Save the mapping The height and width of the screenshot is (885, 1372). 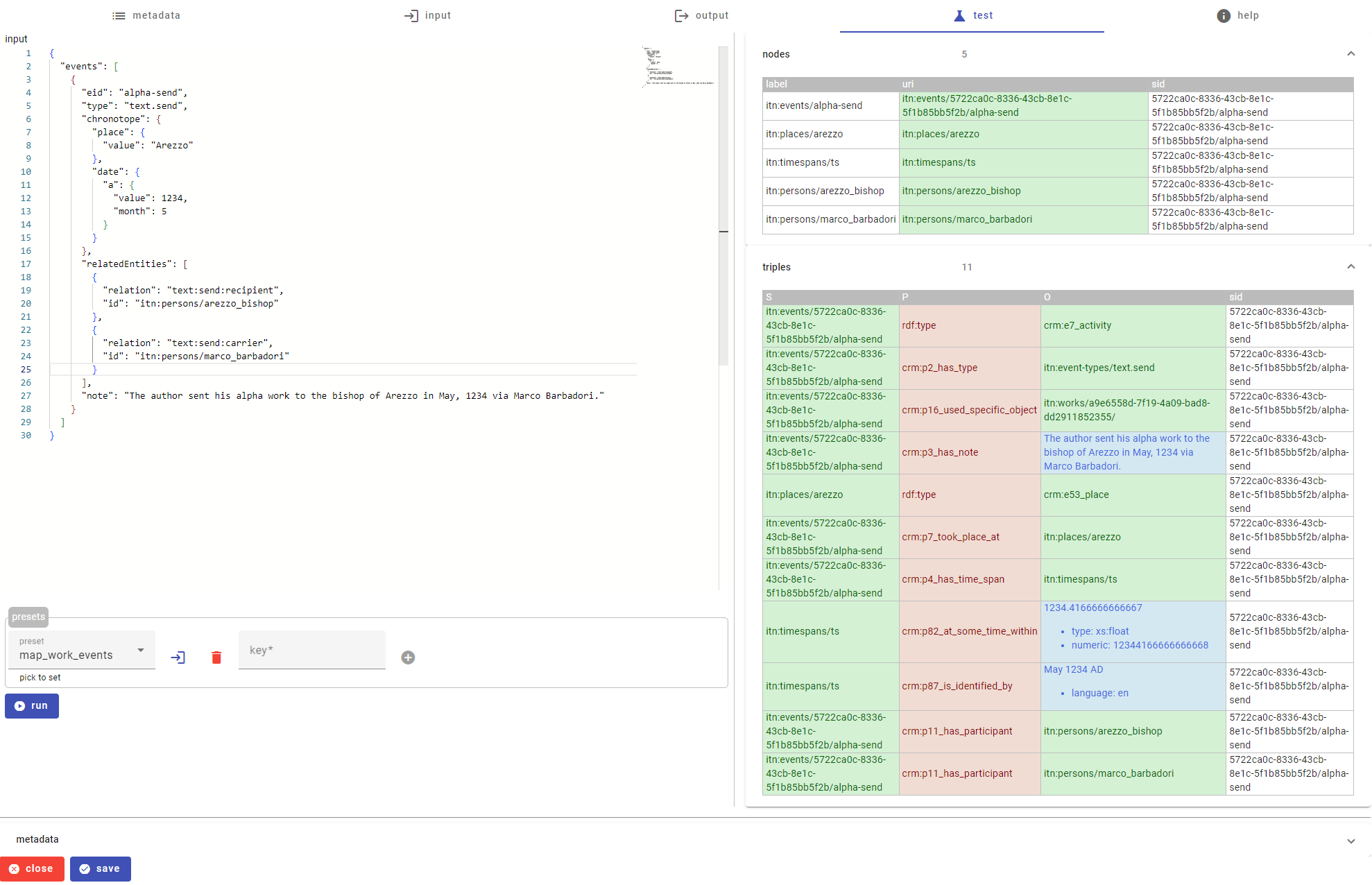pyautogui.click(x=100, y=868)
